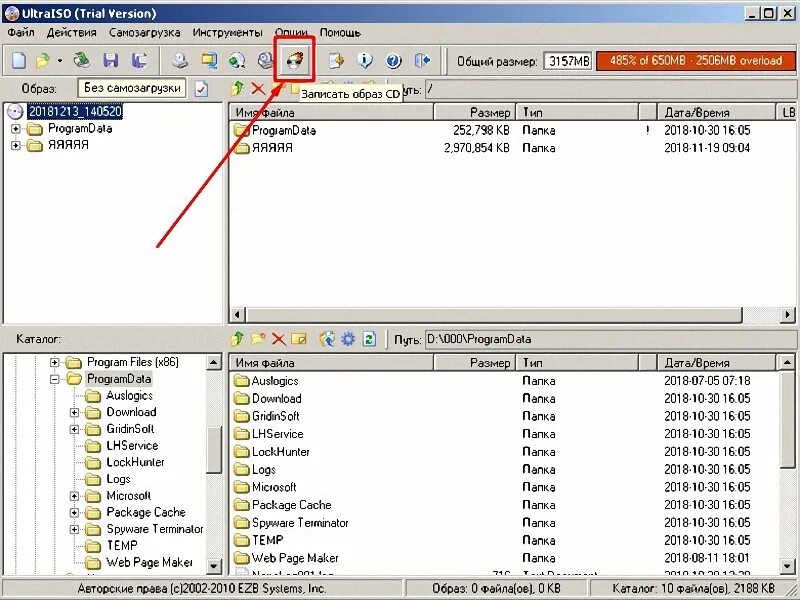Click the Без самозагрузки image type box
This screenshot has height=600, width=800.
[x=132, y=88]
